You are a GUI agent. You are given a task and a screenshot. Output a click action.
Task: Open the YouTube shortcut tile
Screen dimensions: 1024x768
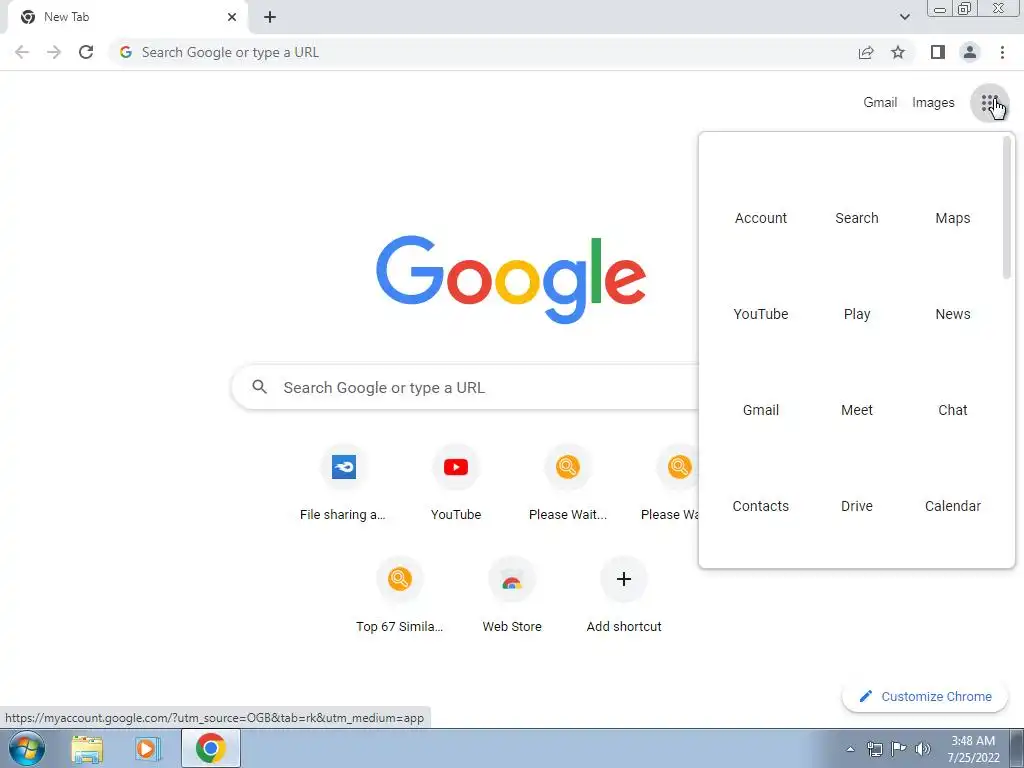[x=456, y=482]
